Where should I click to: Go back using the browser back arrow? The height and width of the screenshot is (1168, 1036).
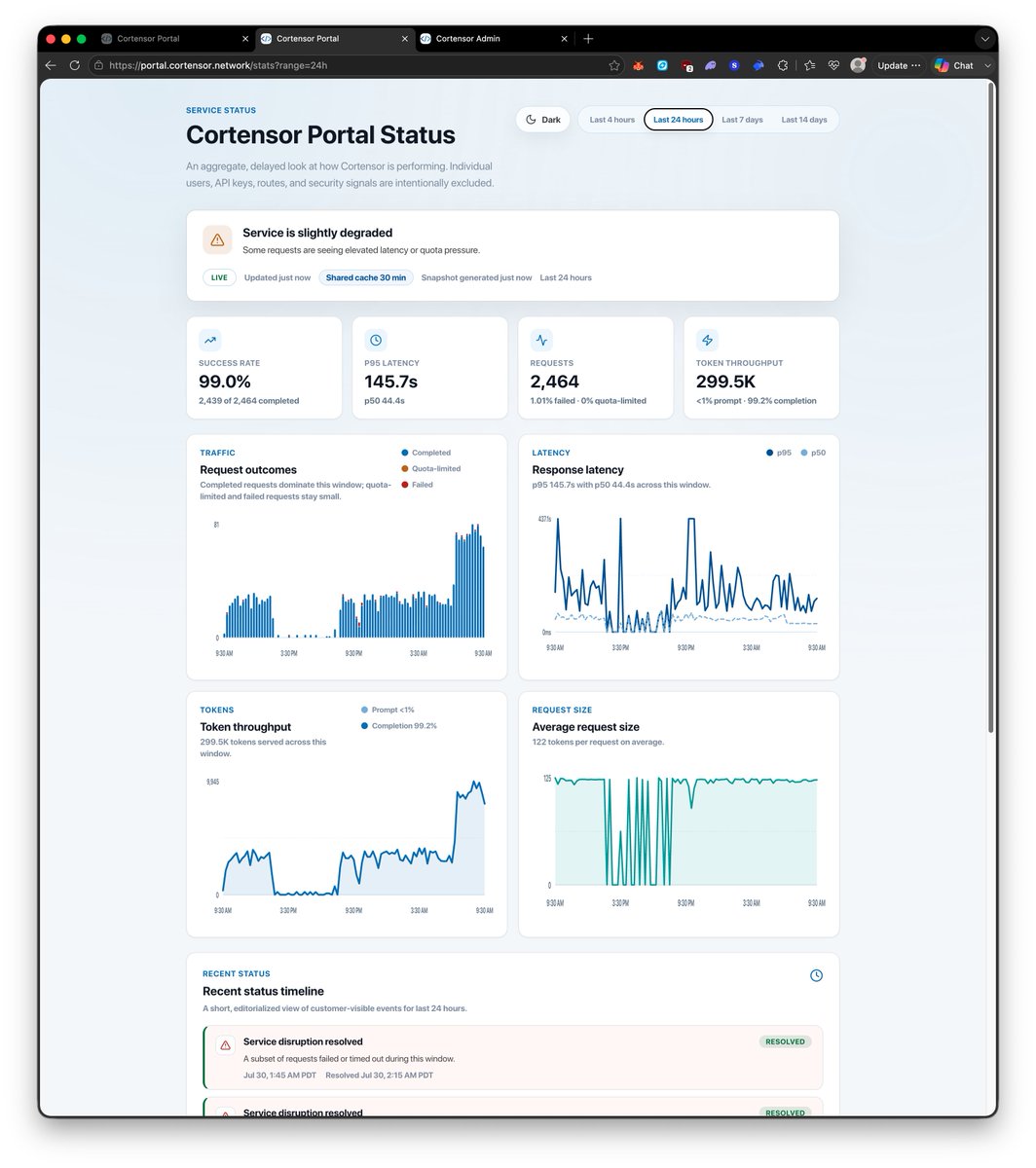pos(51,65)
